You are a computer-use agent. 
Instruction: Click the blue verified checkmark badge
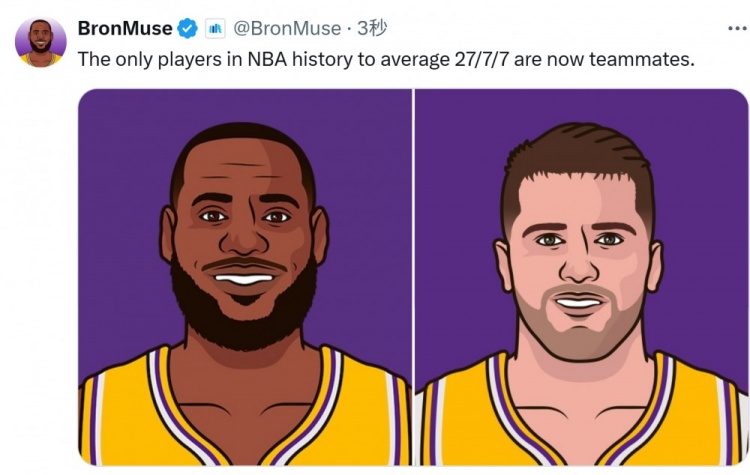click(x=188, y=28)
